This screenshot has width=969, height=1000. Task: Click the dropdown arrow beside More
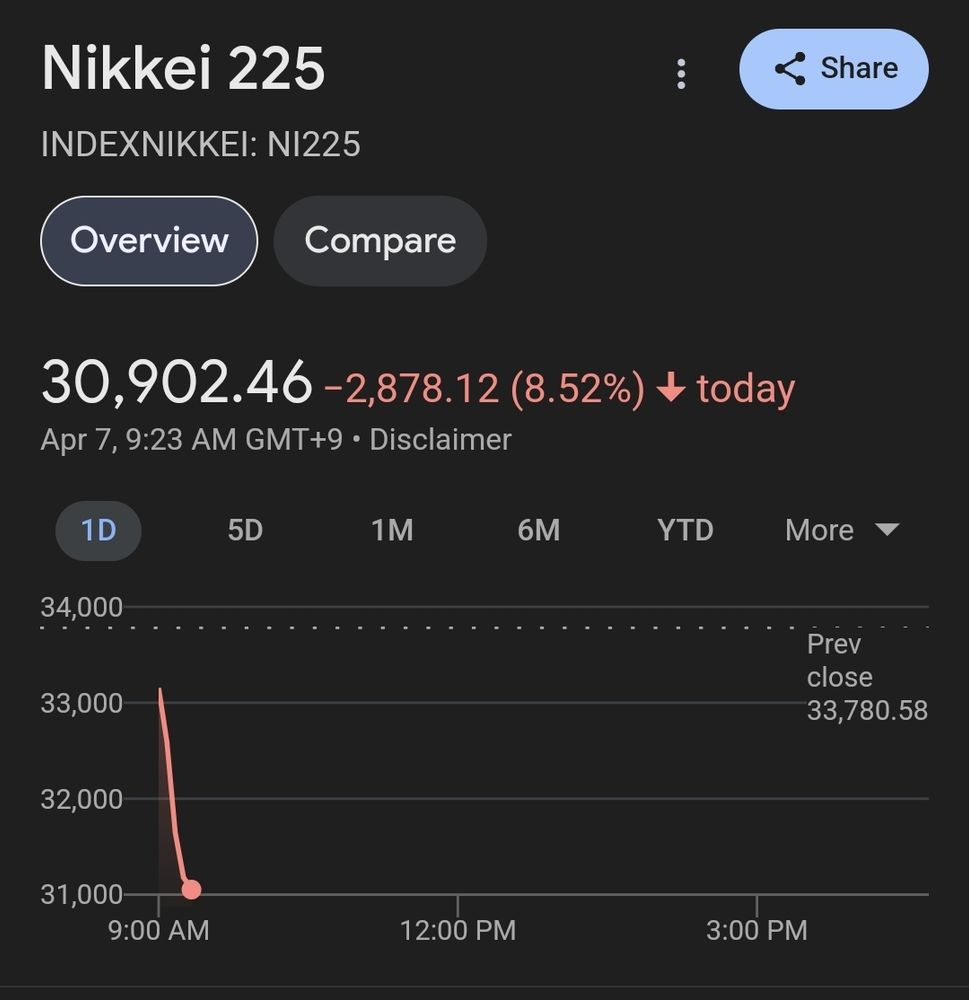tap(887, 529)
